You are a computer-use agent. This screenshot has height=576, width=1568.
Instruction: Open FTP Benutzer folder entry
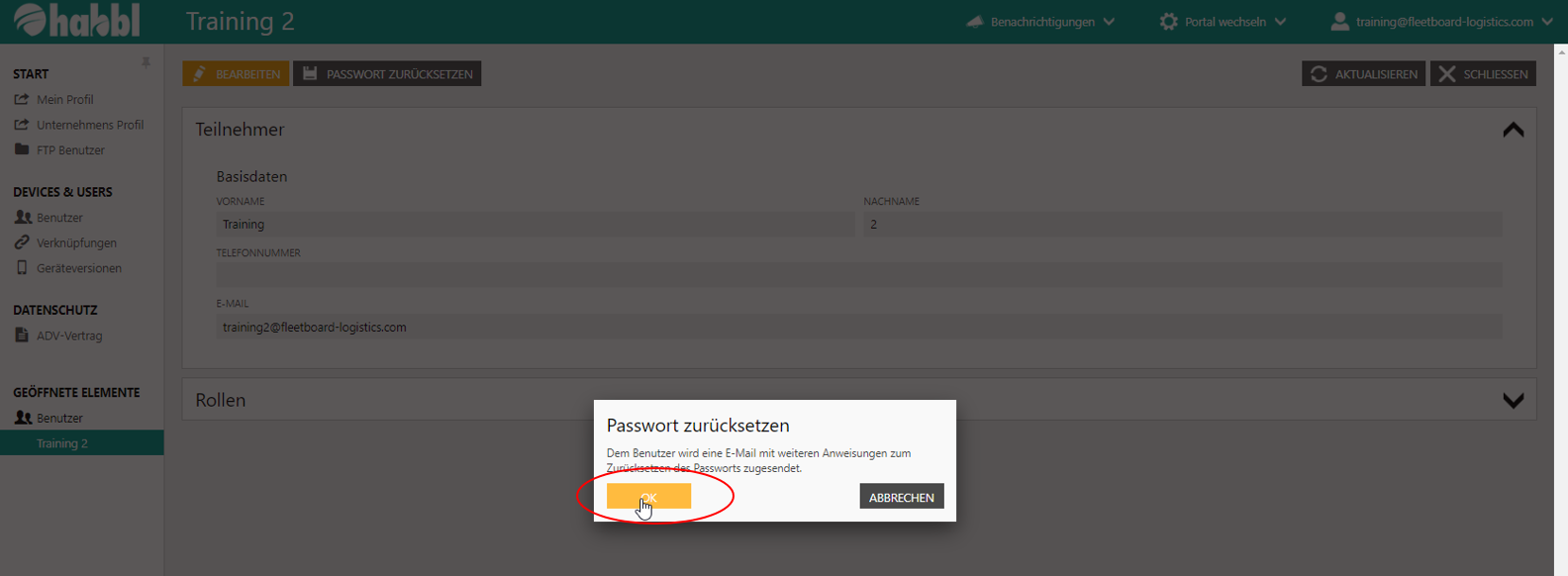pyautogui.click(x=69, y=150)
